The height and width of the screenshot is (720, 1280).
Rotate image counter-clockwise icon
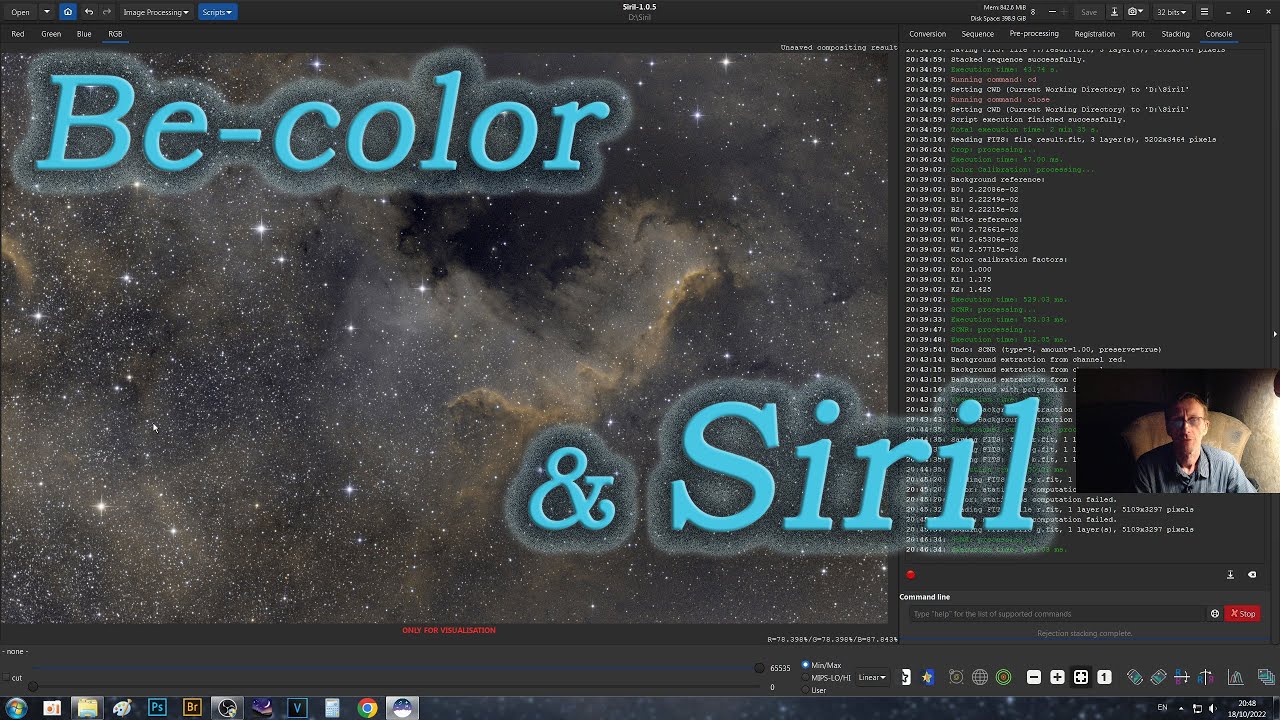1135,677
